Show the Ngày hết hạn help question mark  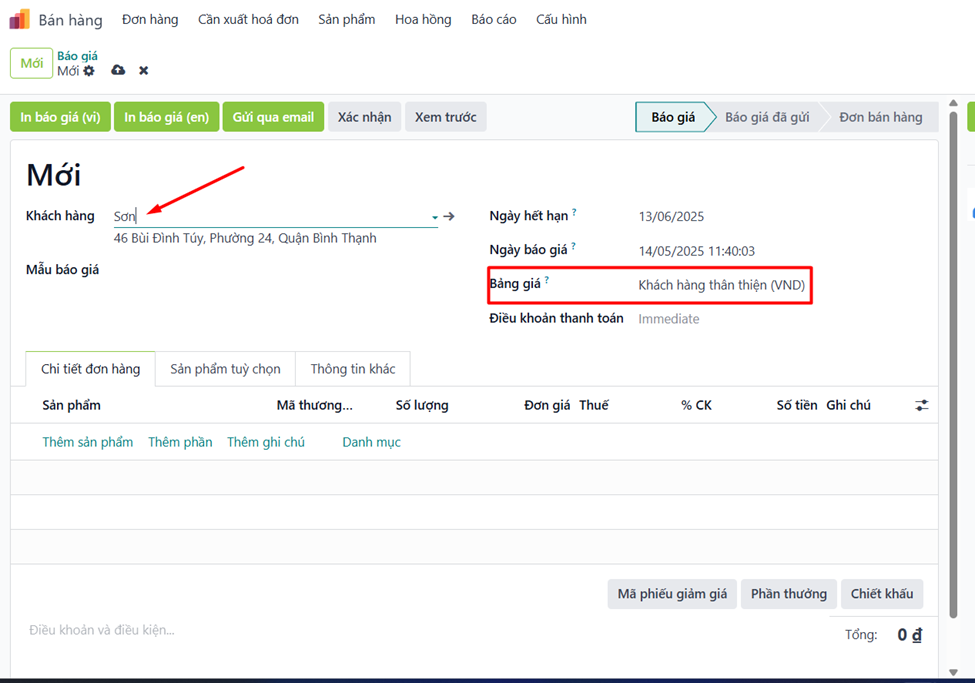coord(574,212)
